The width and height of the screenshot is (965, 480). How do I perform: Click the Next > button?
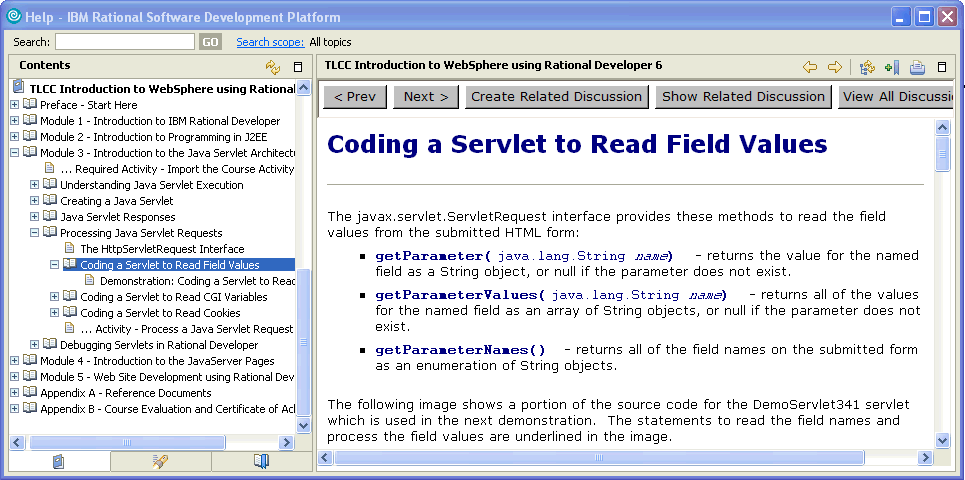pyautogui.click(x=426, y=97)
